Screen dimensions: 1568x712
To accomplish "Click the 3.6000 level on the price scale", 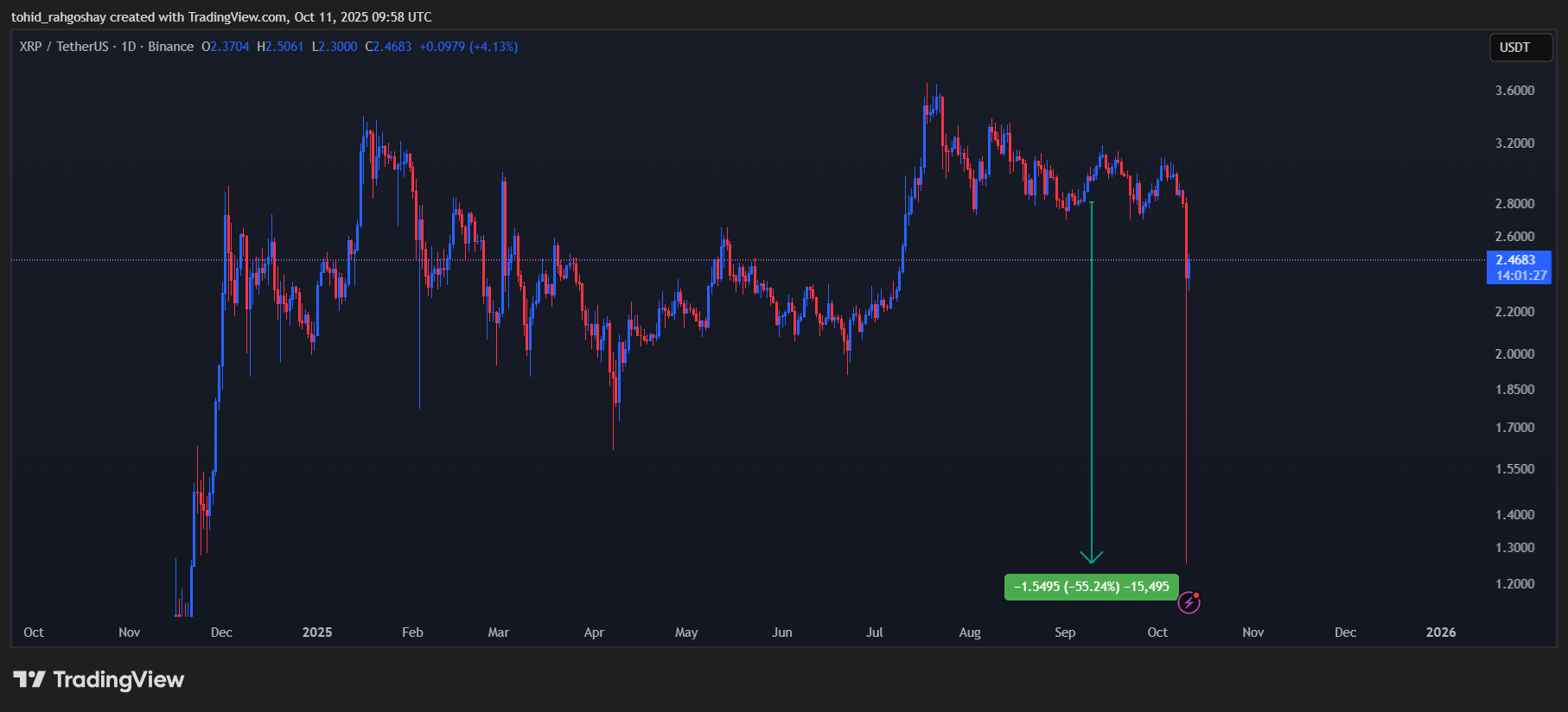I will (x=1514, y=91).
